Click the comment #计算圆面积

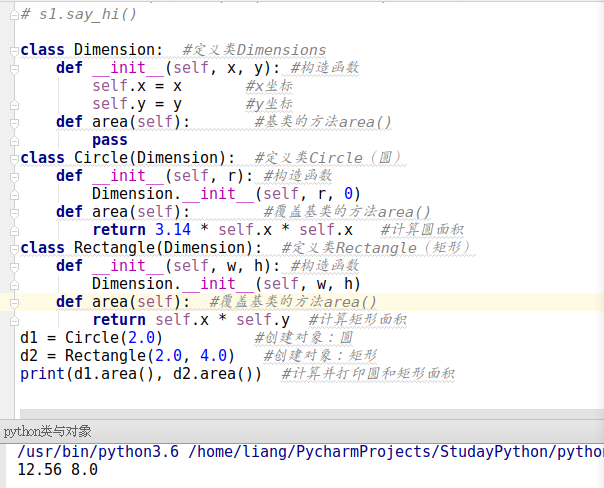tap(422, 230)
